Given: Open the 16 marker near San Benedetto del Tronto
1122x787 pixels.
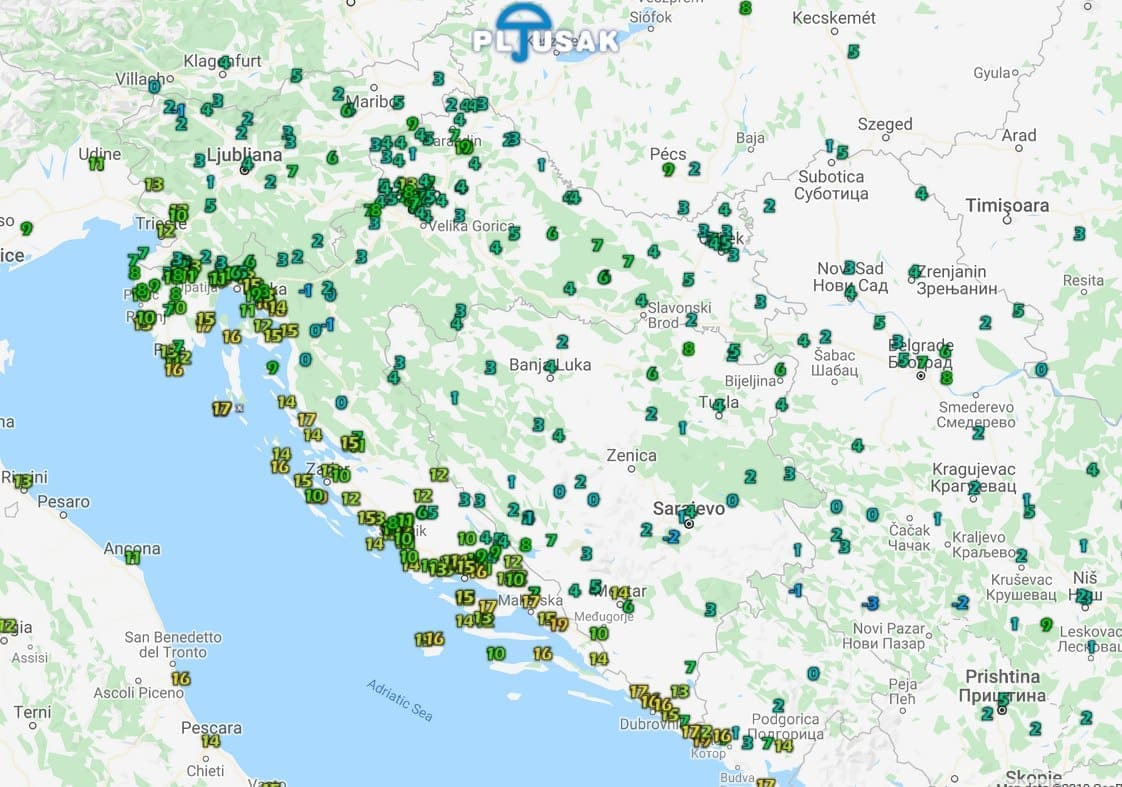Looking at the screenshot, I should [180, 678].
